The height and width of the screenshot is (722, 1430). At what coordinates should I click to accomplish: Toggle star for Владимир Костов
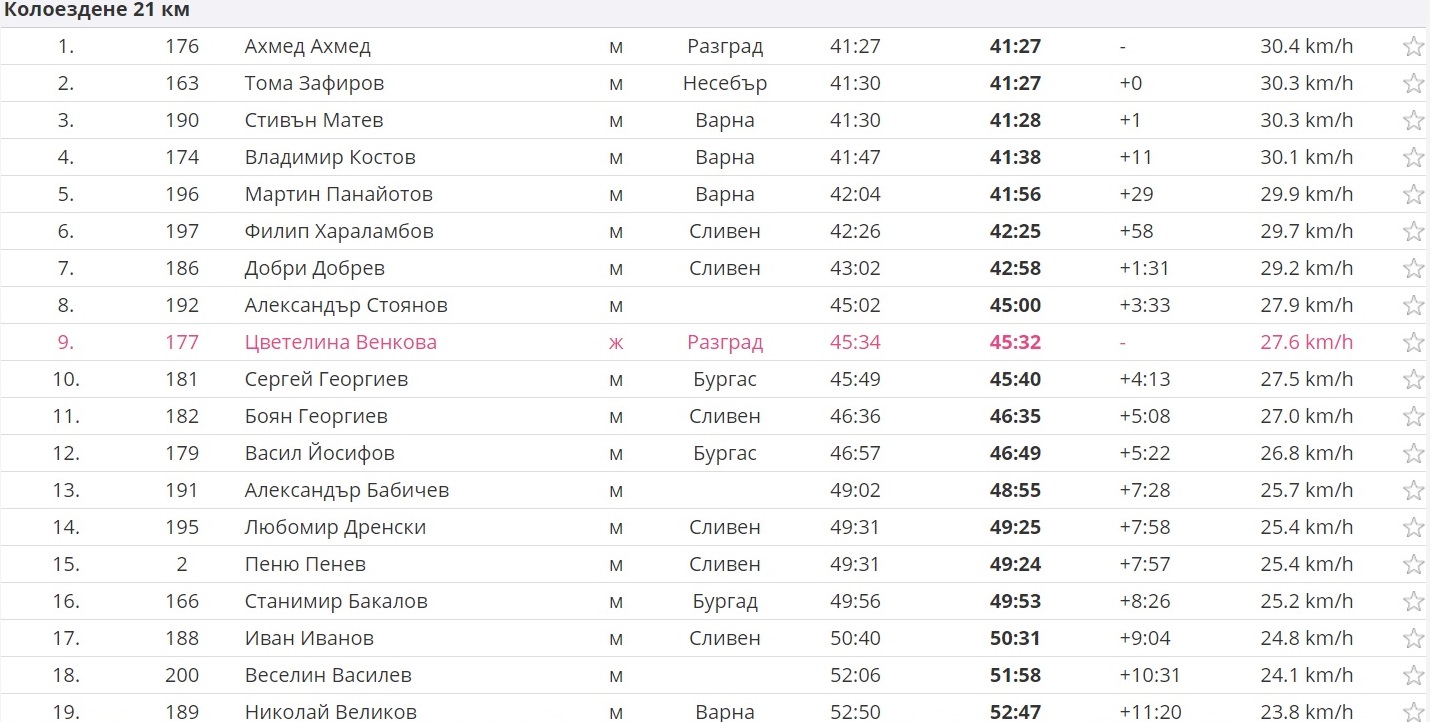pyautogui.click(x=1412, y=157)
